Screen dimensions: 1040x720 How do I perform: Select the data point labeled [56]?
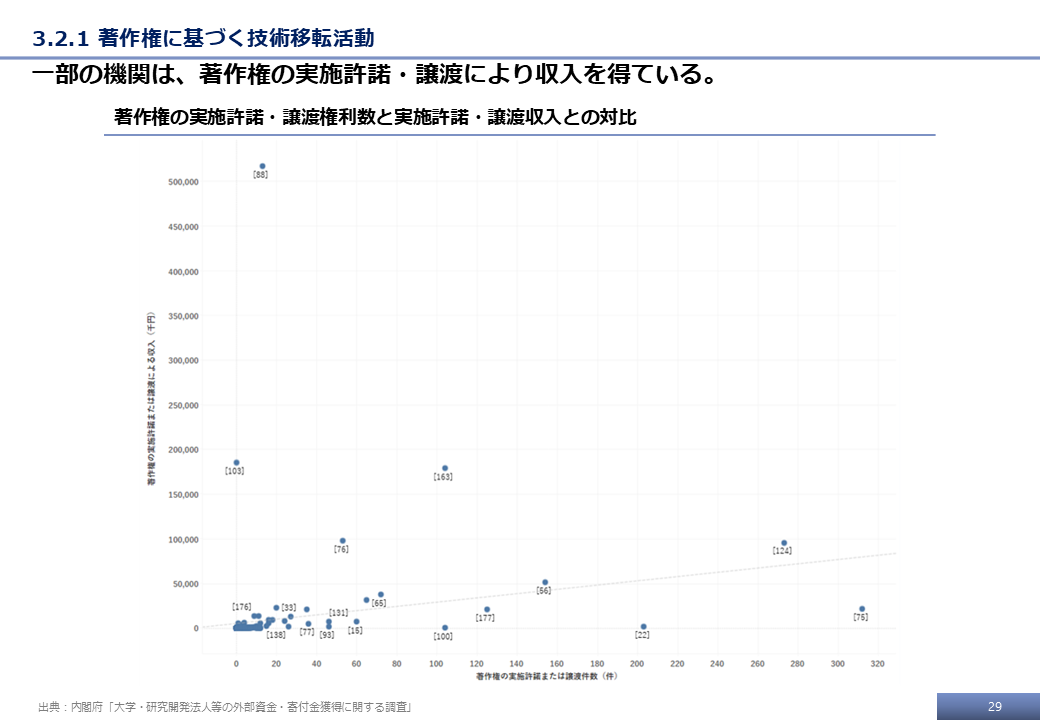pyautogui.click(x=545, y=582)
